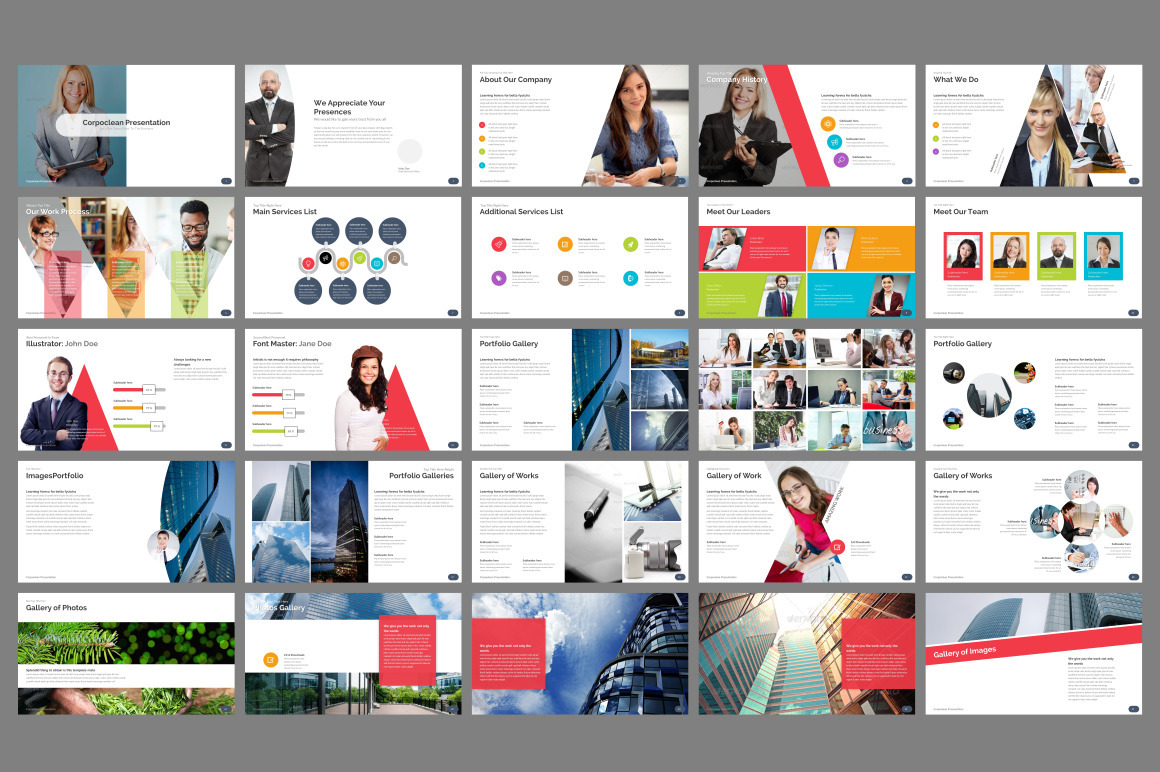The width and height of the screenshot is (1160, 772).
Task: Open the Gallery of Images slide
Action: [1033, 654]
